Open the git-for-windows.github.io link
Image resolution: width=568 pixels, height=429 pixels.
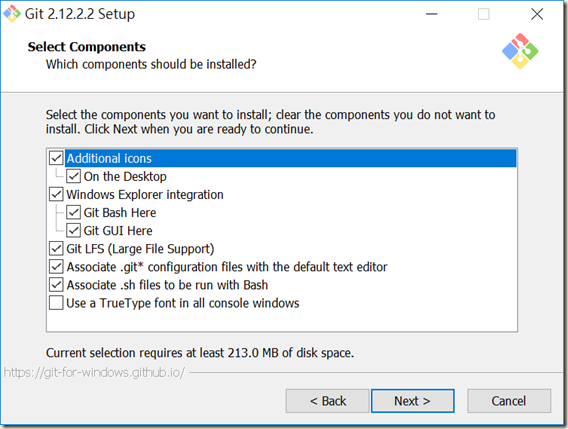(x=94, y=372)
